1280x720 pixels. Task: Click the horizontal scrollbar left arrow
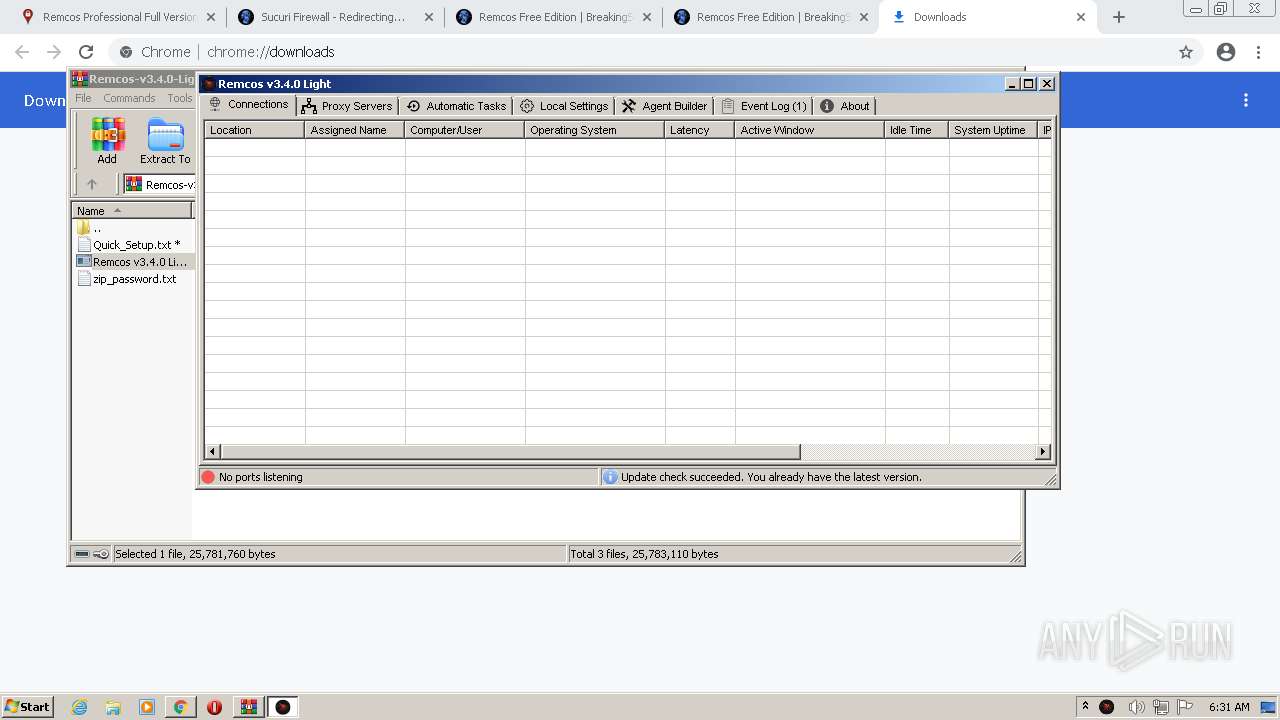tap(212, 452)
